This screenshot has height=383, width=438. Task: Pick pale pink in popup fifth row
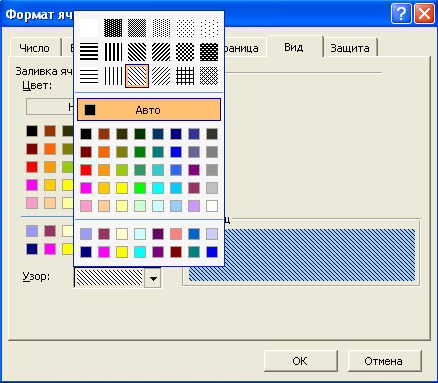point(86,206)
